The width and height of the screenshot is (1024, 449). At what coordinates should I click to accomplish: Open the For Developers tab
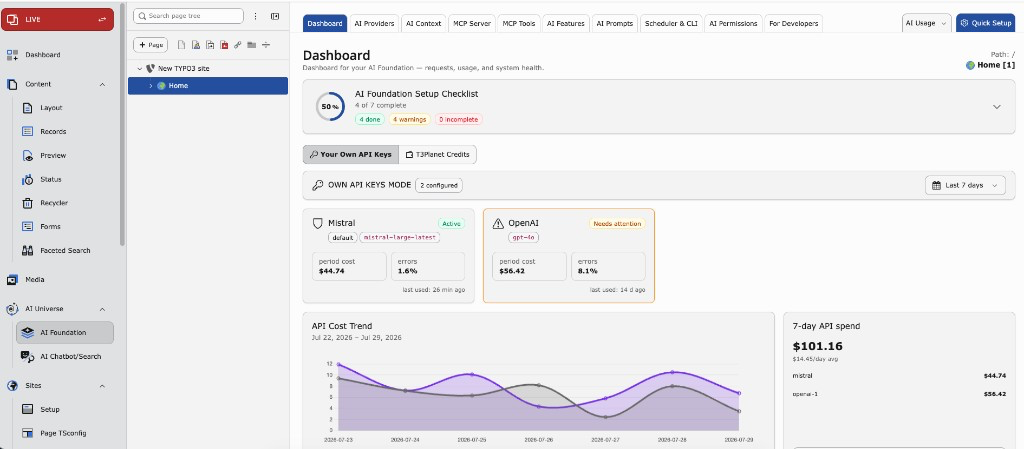[x=793, y=23]
